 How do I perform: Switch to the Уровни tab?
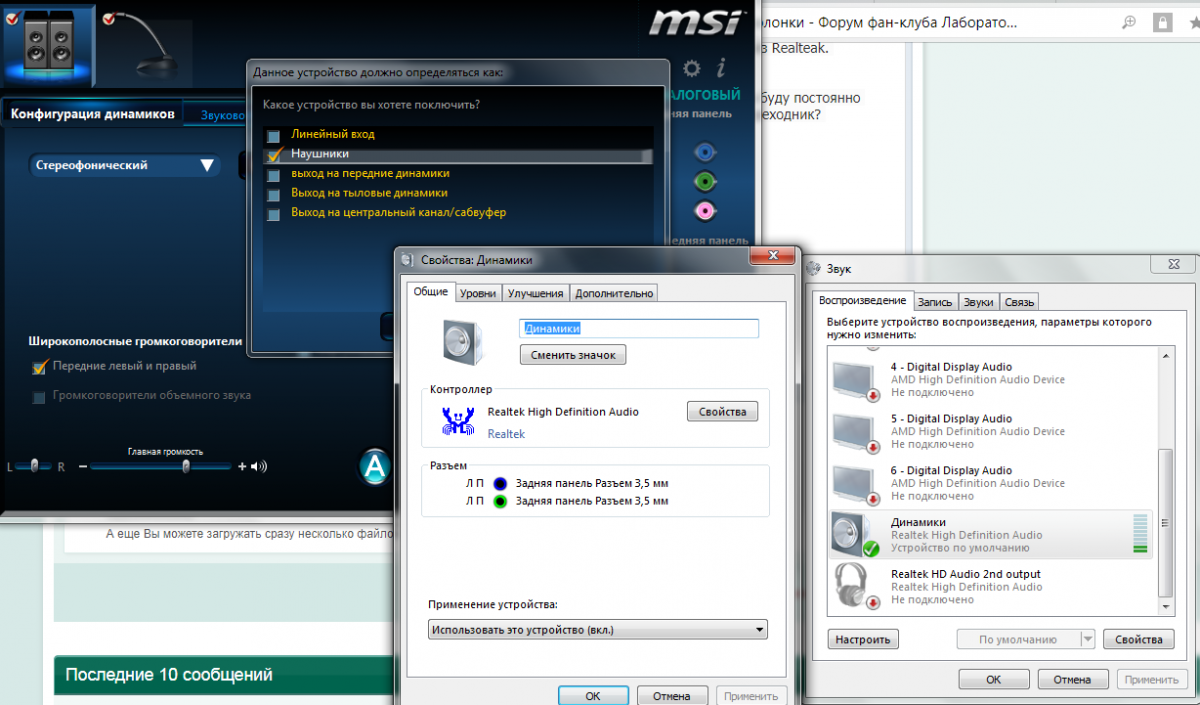477,293
